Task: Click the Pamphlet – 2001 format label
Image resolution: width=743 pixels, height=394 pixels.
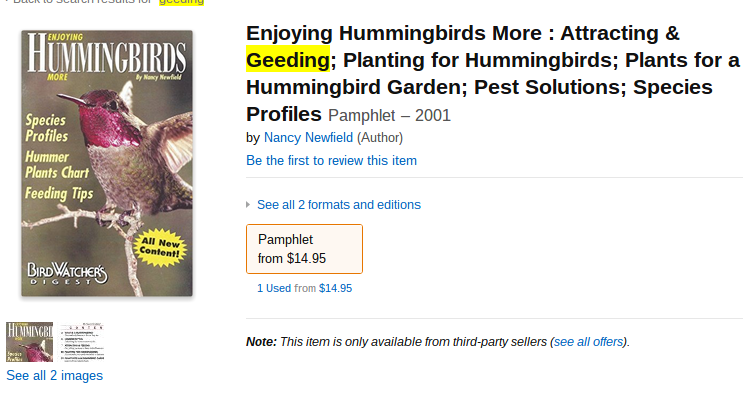Action: coord(390,116)
